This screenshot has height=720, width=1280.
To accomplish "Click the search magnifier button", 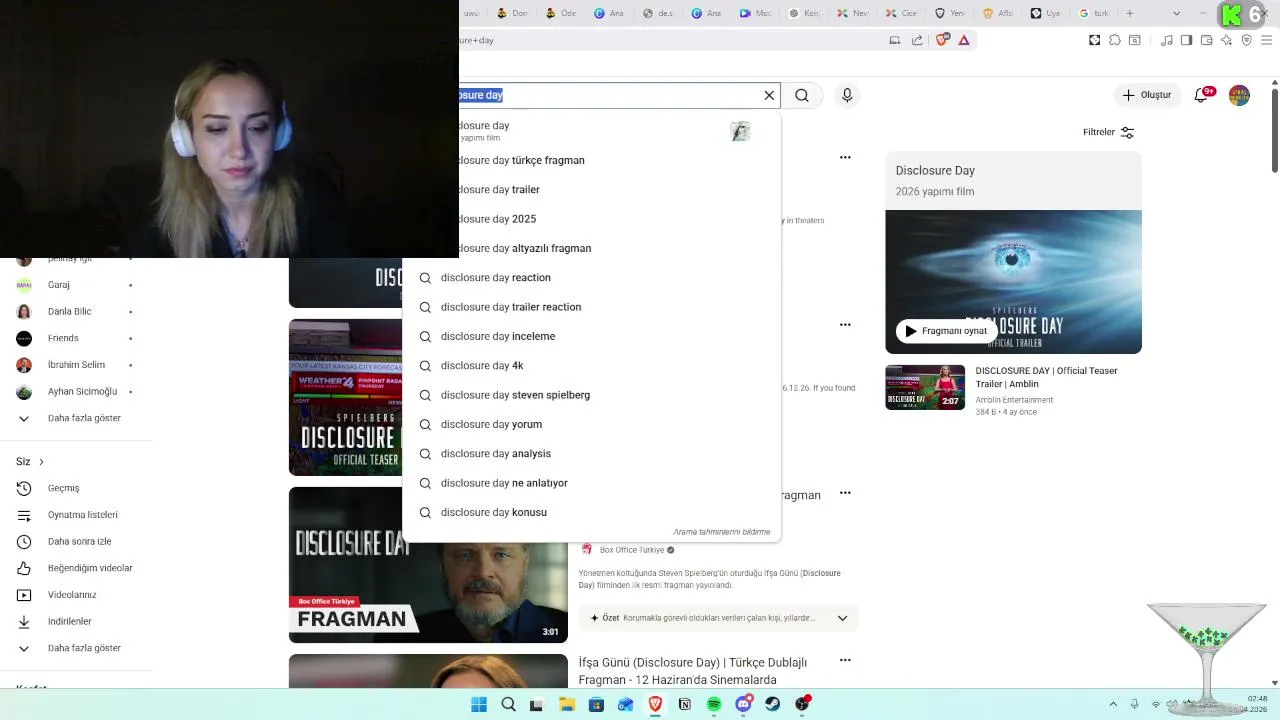I will [x=802, y=95].
